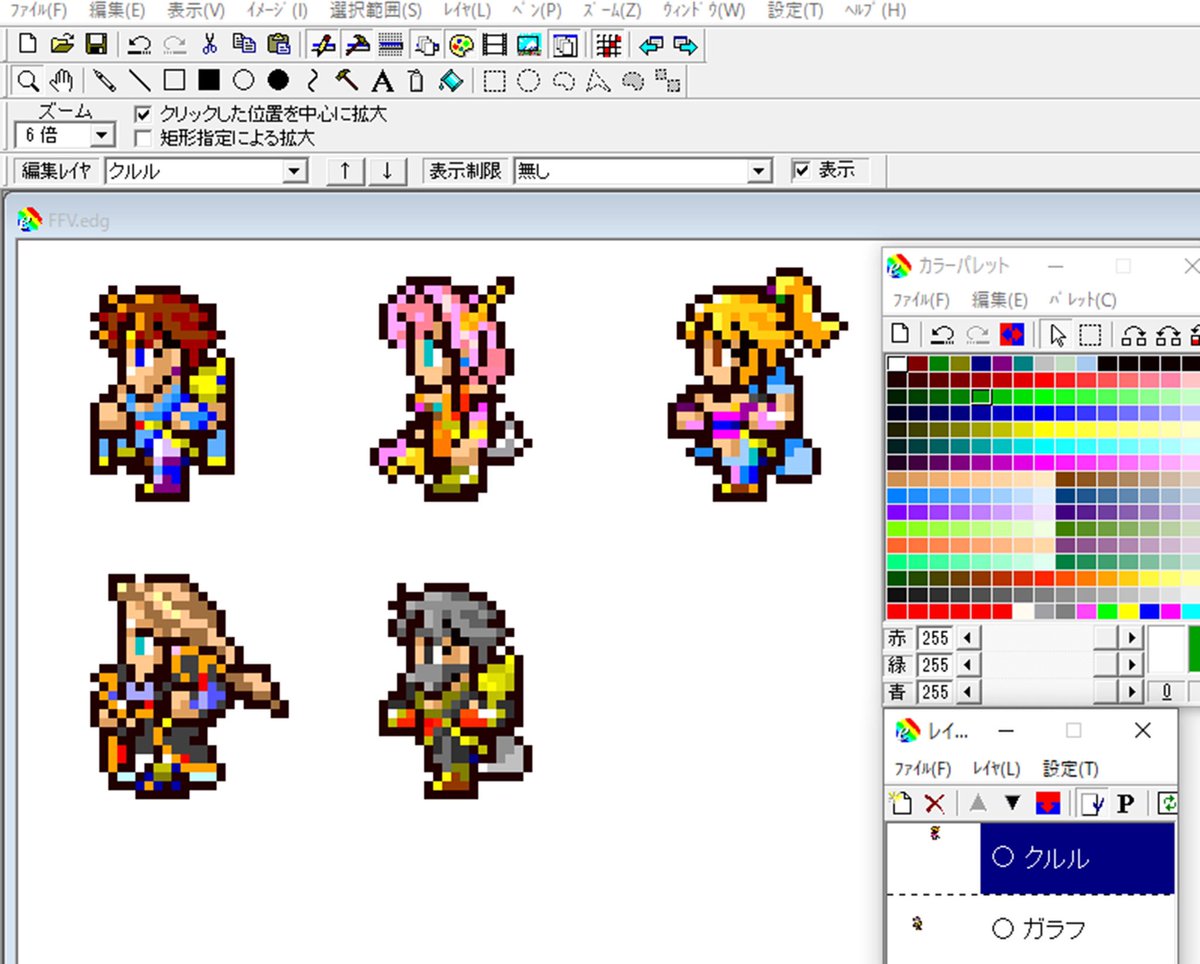Select the hand pan tool
The width and height of the screenshot is (1200, 964).
(62, 80)
